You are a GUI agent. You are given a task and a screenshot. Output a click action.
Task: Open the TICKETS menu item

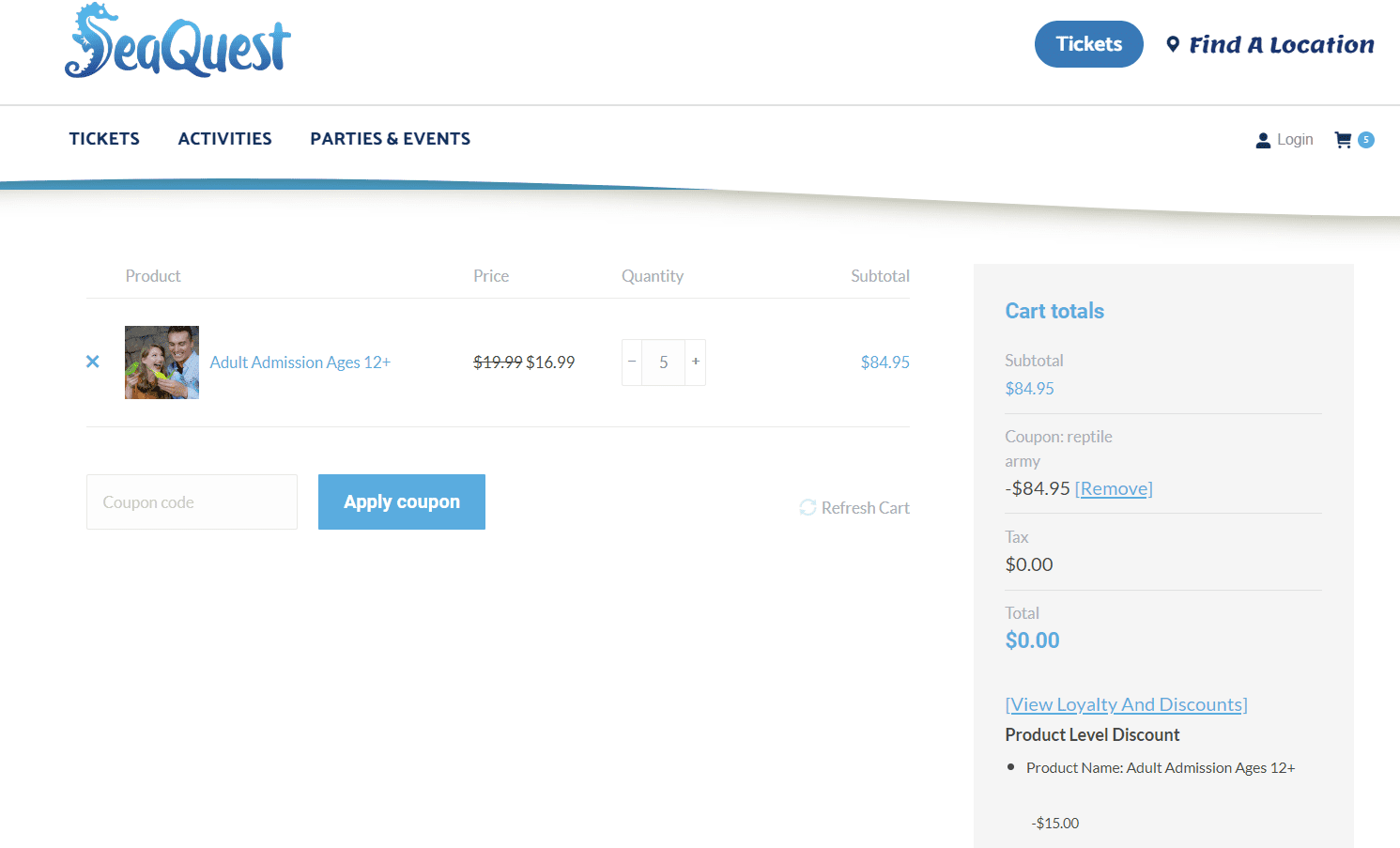tap(104, 139)
